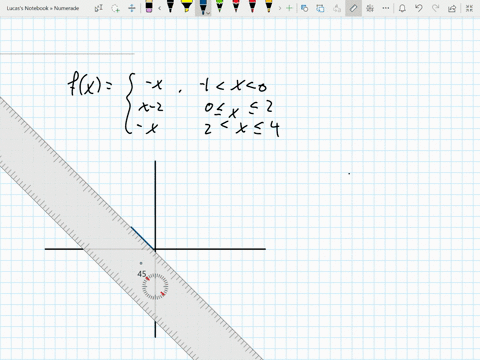Open the Shapes gallery
The height and width of the screenshot is (360, 480).
tap(304, 8)
